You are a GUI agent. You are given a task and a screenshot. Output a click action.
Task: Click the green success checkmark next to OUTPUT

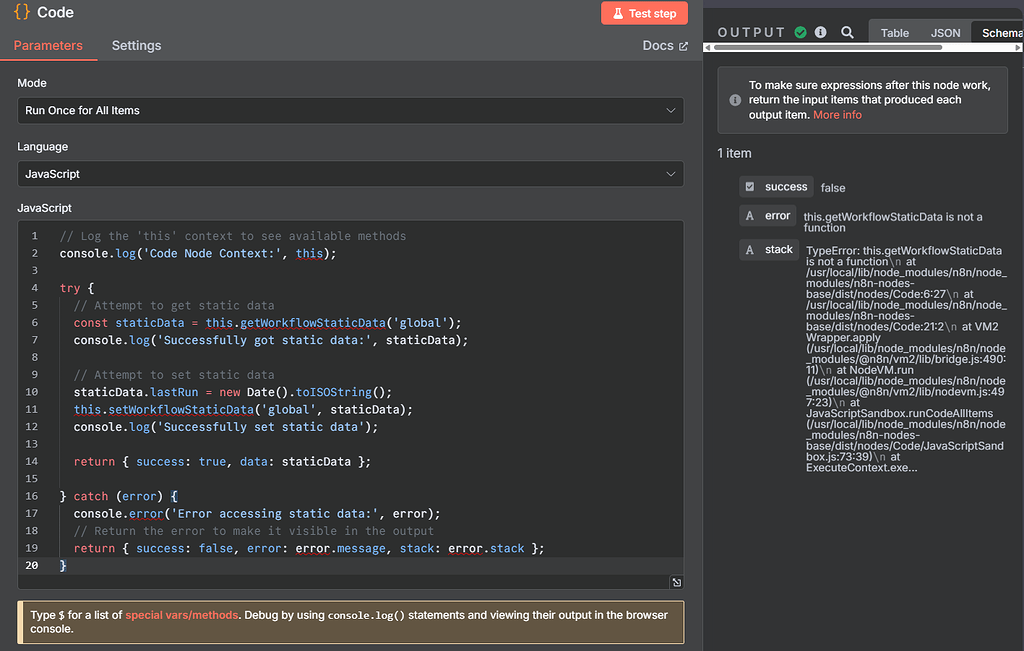click(x=802, y=31)
